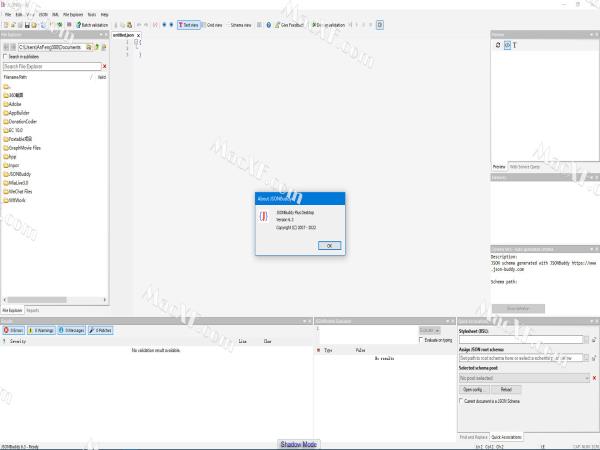The width and height of the screenshot is (600, 450).
Task: Select the DonationCoder folder
Action: point(20,122)
